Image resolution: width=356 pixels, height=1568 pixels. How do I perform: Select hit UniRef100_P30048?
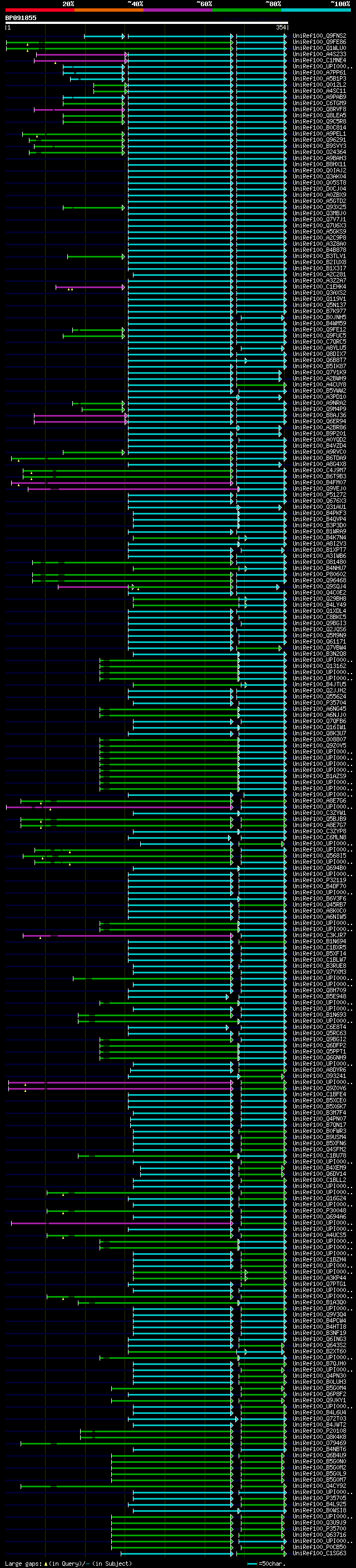319,1211
